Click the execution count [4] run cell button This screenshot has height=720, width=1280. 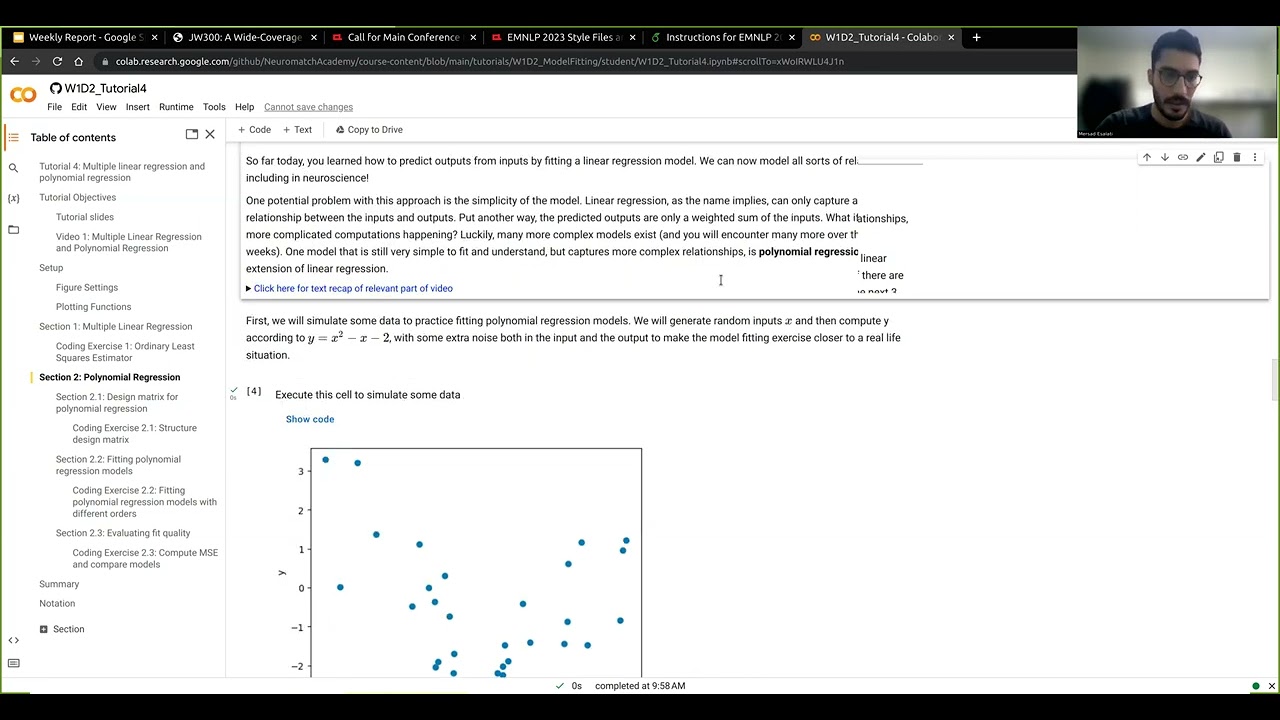[254, 392]
